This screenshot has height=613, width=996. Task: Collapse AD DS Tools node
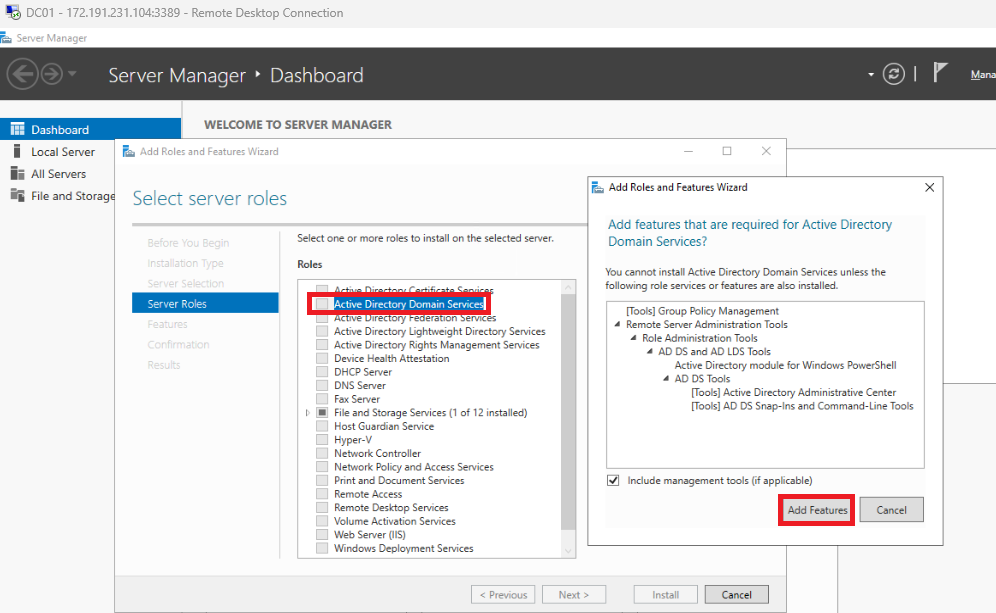click(x=666, y=379)
